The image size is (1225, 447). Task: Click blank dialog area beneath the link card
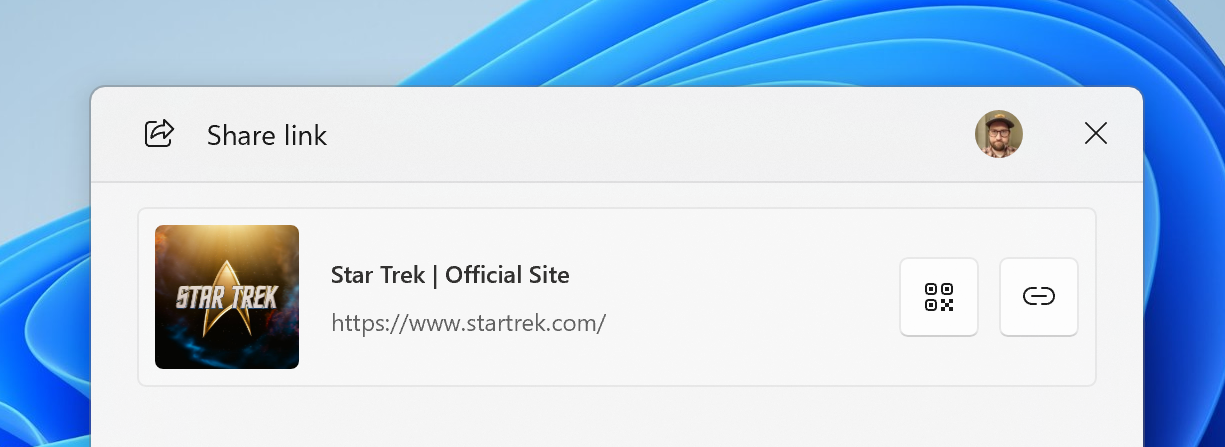tap(617, 418)
